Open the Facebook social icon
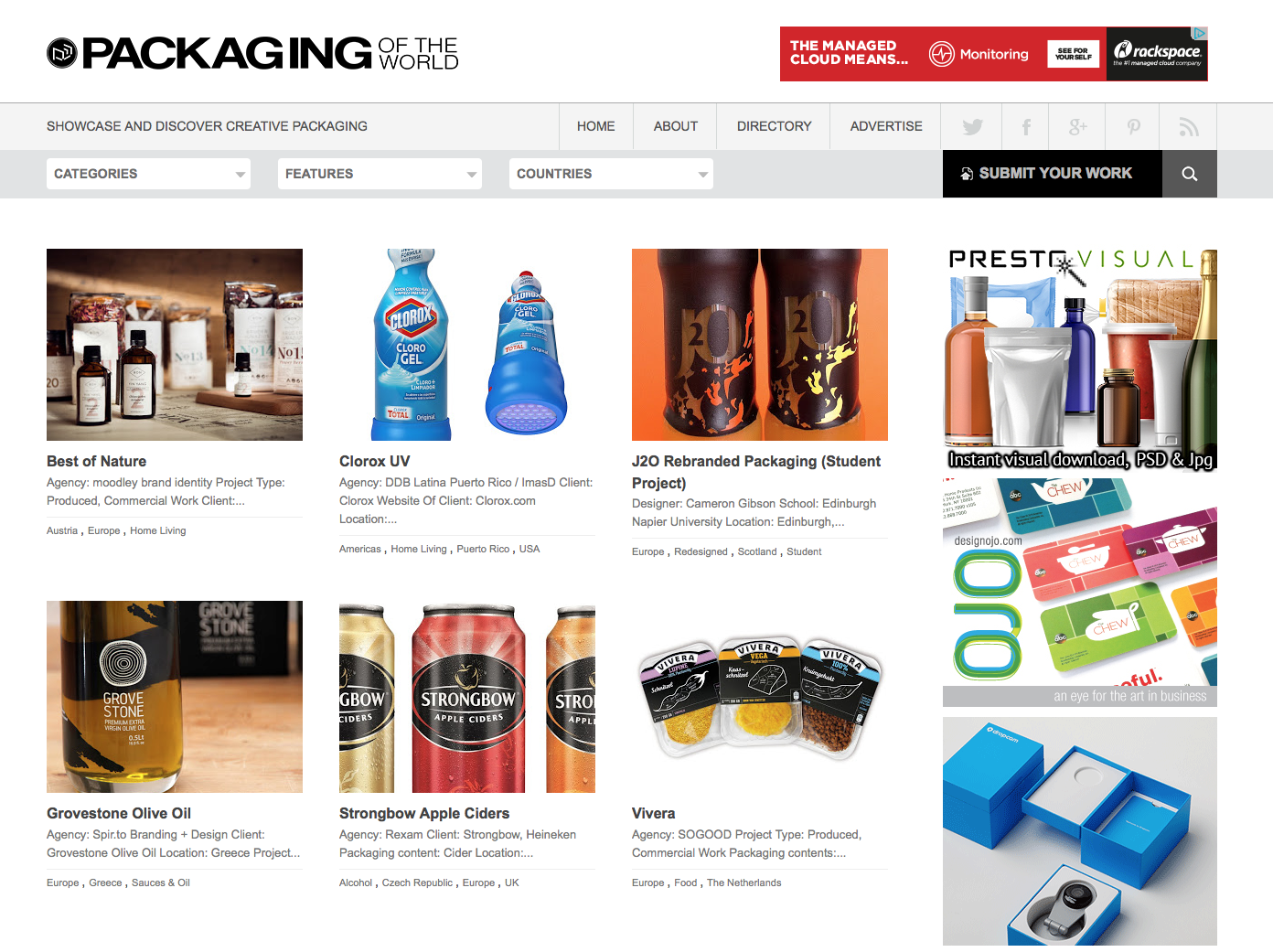The height and width of the screenshot is (952, 1273). tap(1026, 127)
